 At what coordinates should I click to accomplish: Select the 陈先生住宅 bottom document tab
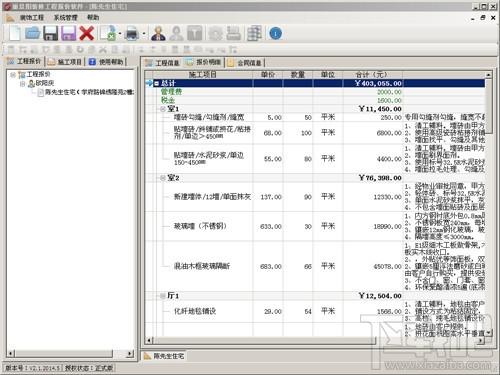point(164,356)
